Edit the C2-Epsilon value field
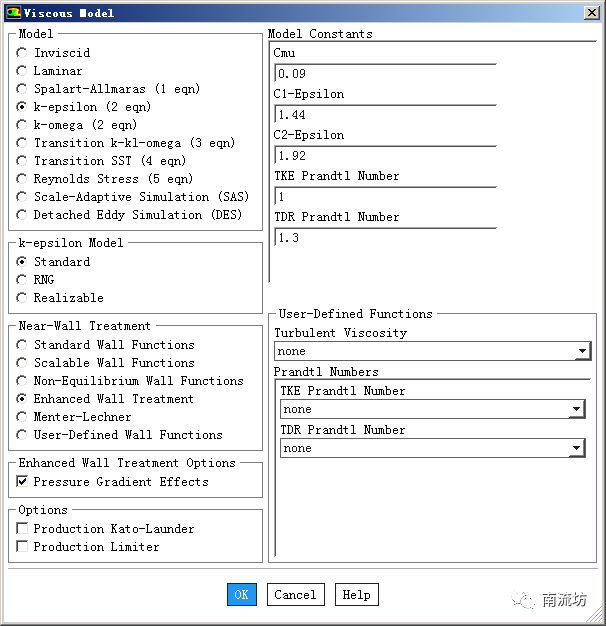606x626 pixels. tap(385, 156)
